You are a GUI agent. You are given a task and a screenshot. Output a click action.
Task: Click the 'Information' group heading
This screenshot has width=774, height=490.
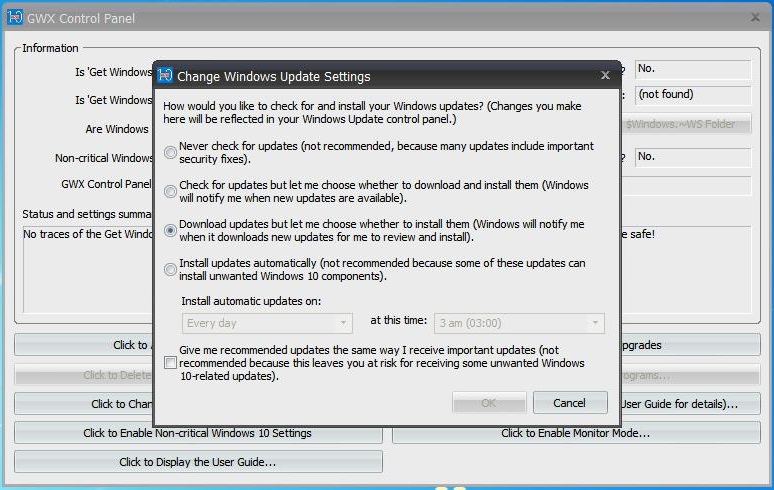coord(50,48)
